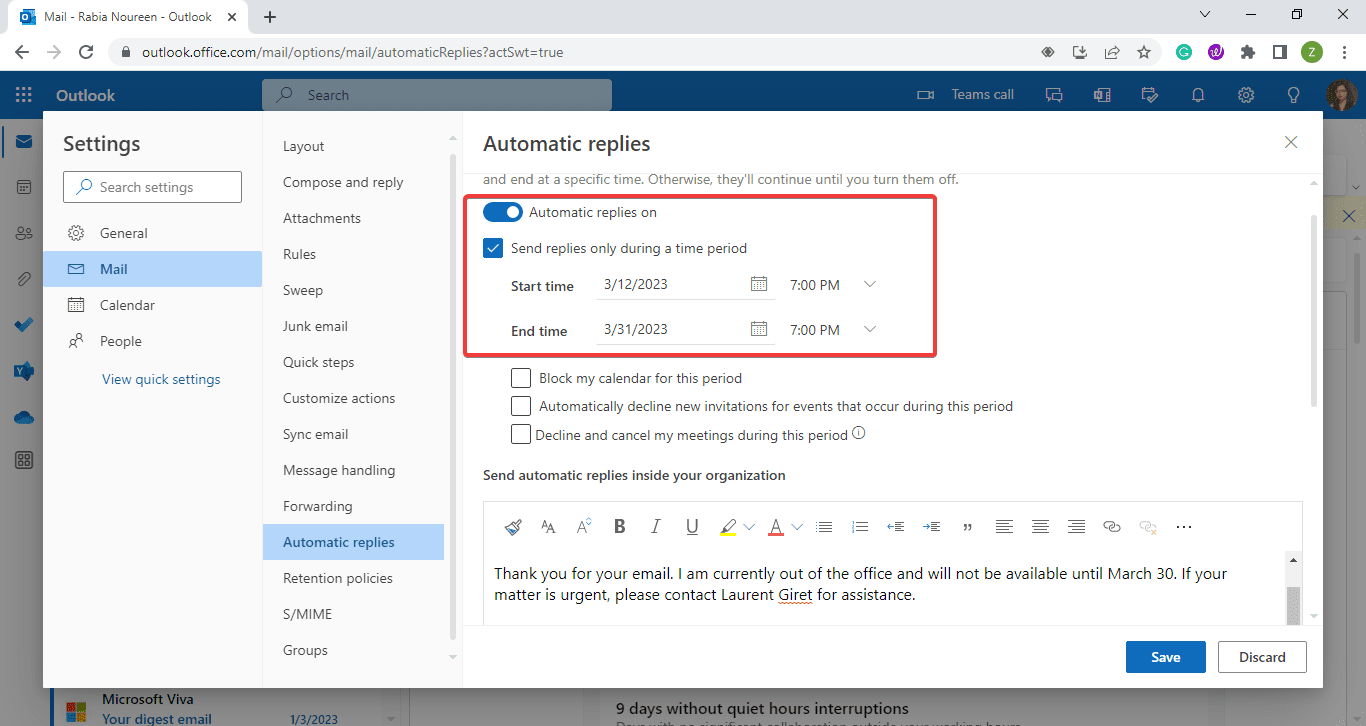Uncheck Send replies only during a time period
The width and height of the screenshot is (1366, 726).
pos(492,248)
